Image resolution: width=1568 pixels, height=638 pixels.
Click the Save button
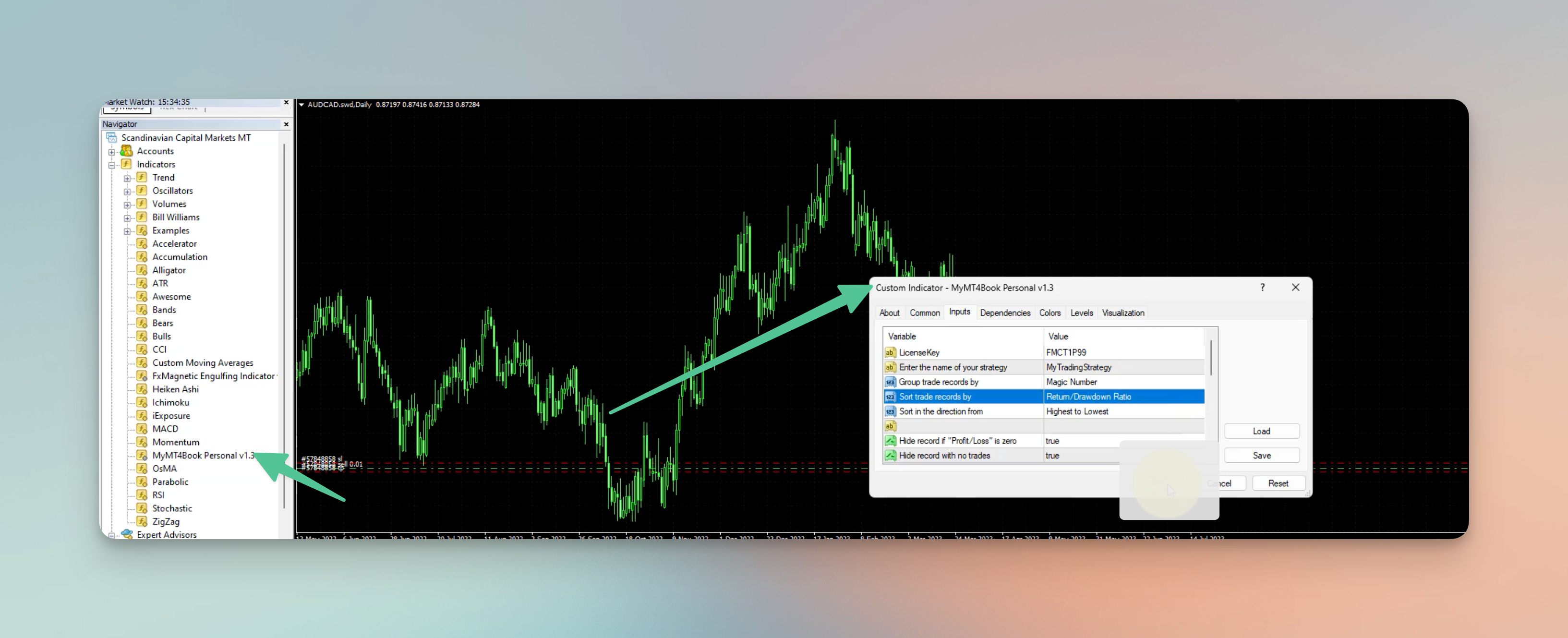(x=1262, y=456)
